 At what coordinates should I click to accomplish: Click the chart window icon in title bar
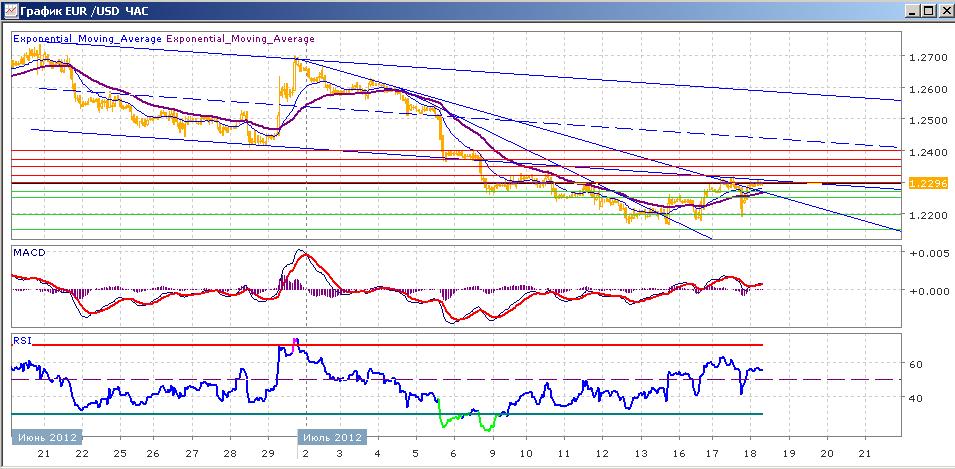tap(11, 10)
